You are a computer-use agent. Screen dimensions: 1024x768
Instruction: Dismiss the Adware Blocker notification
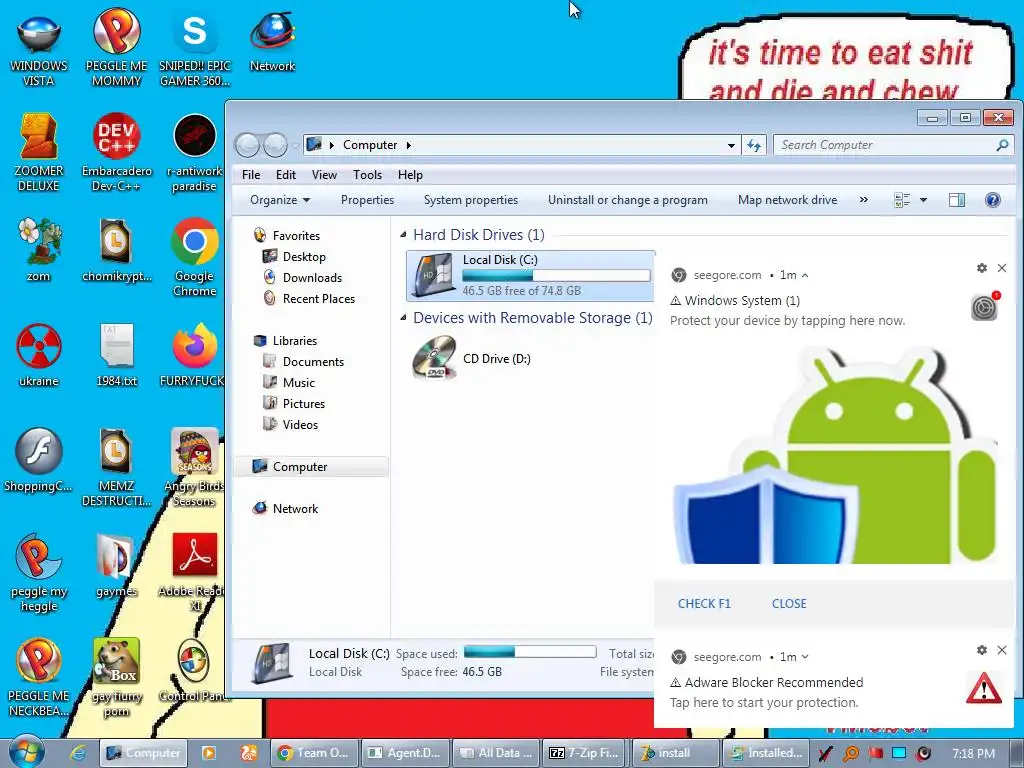[1002, 650]
